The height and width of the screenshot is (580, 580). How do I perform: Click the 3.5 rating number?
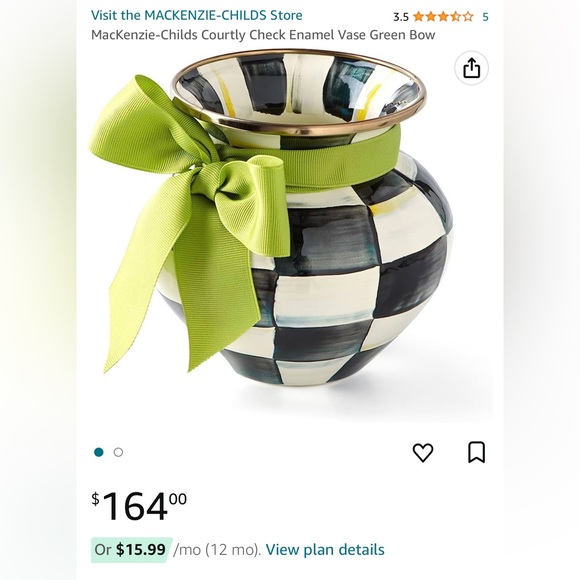401,17
